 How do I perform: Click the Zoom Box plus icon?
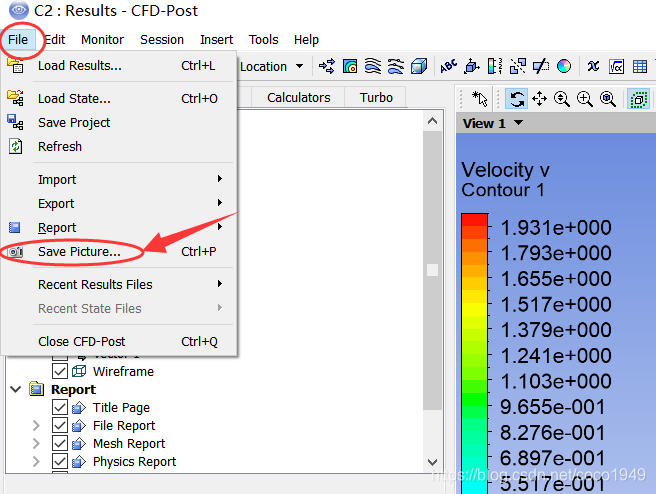click(x=584, y=99)
